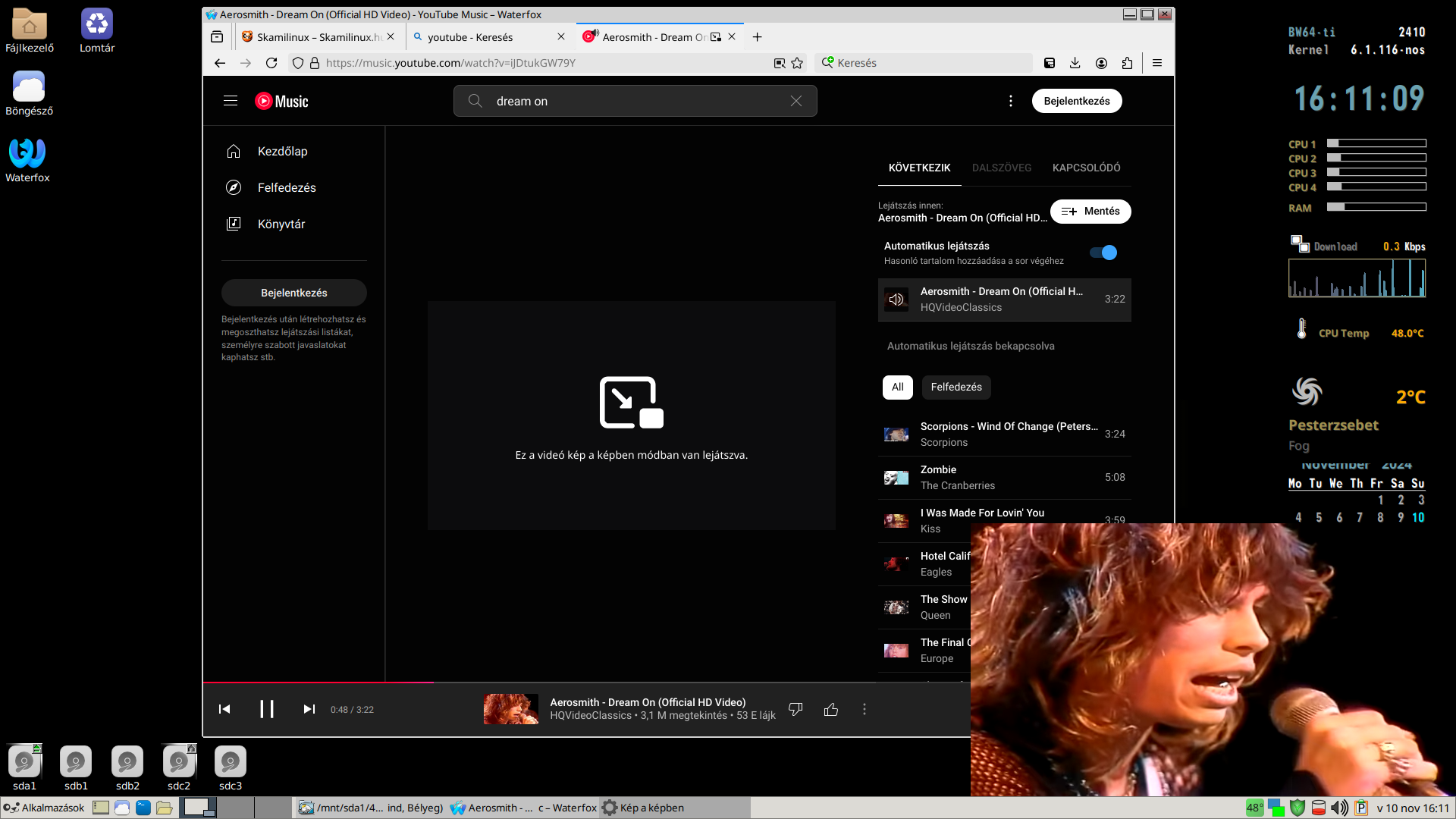This screenshot has width=1456, height=819.
Task: Open the Waterfox application menu
Action: coord(1157,63)
